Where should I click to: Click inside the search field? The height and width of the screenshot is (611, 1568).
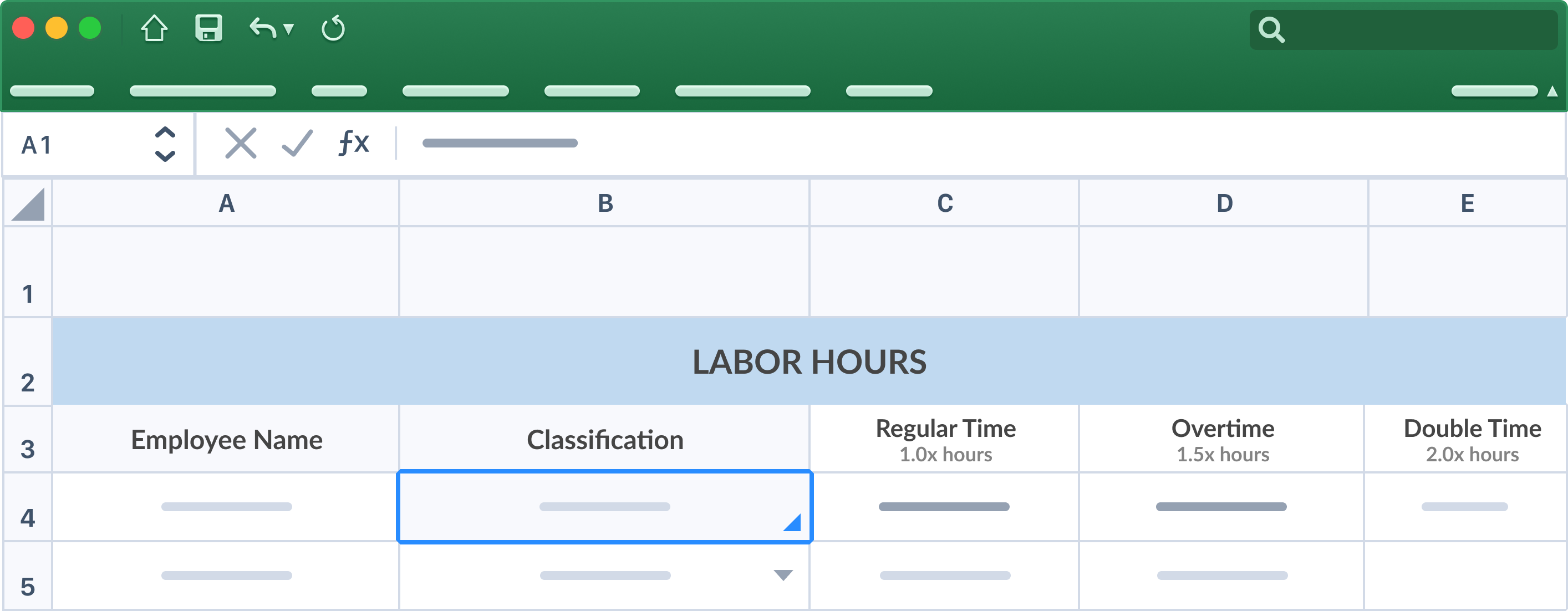(1418, 30)
